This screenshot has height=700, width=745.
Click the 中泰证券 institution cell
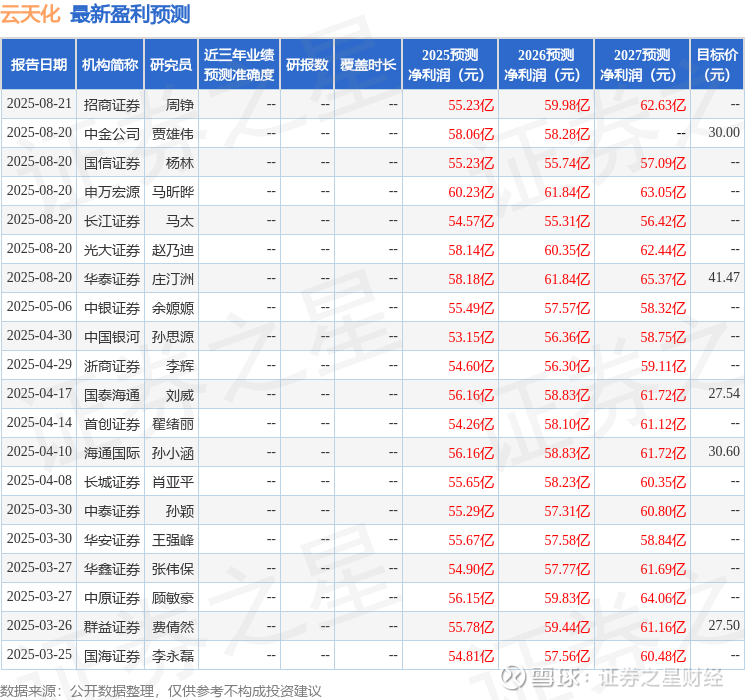point(112,510)
